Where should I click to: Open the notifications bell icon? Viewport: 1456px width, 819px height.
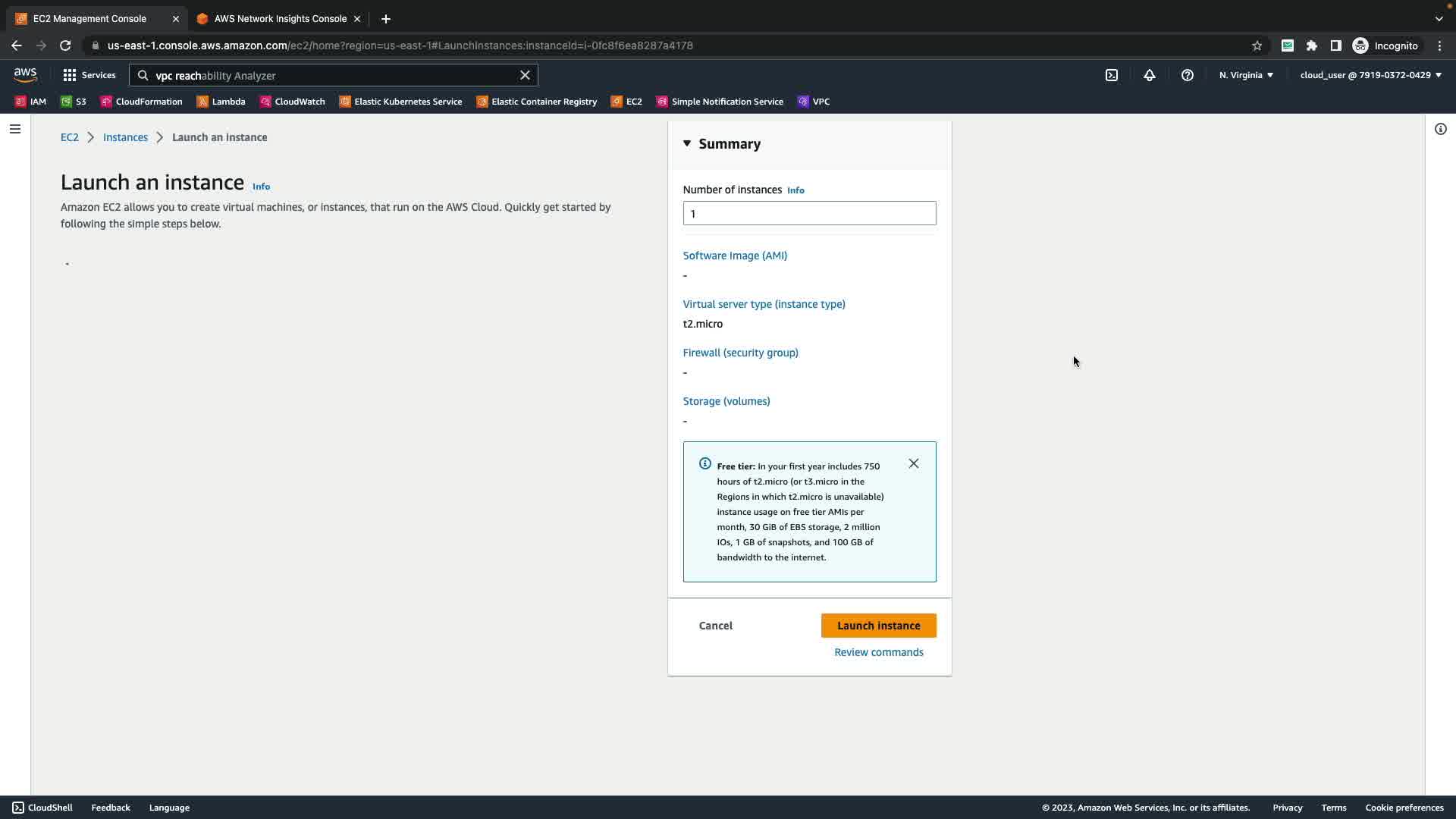click(1149, 75)
